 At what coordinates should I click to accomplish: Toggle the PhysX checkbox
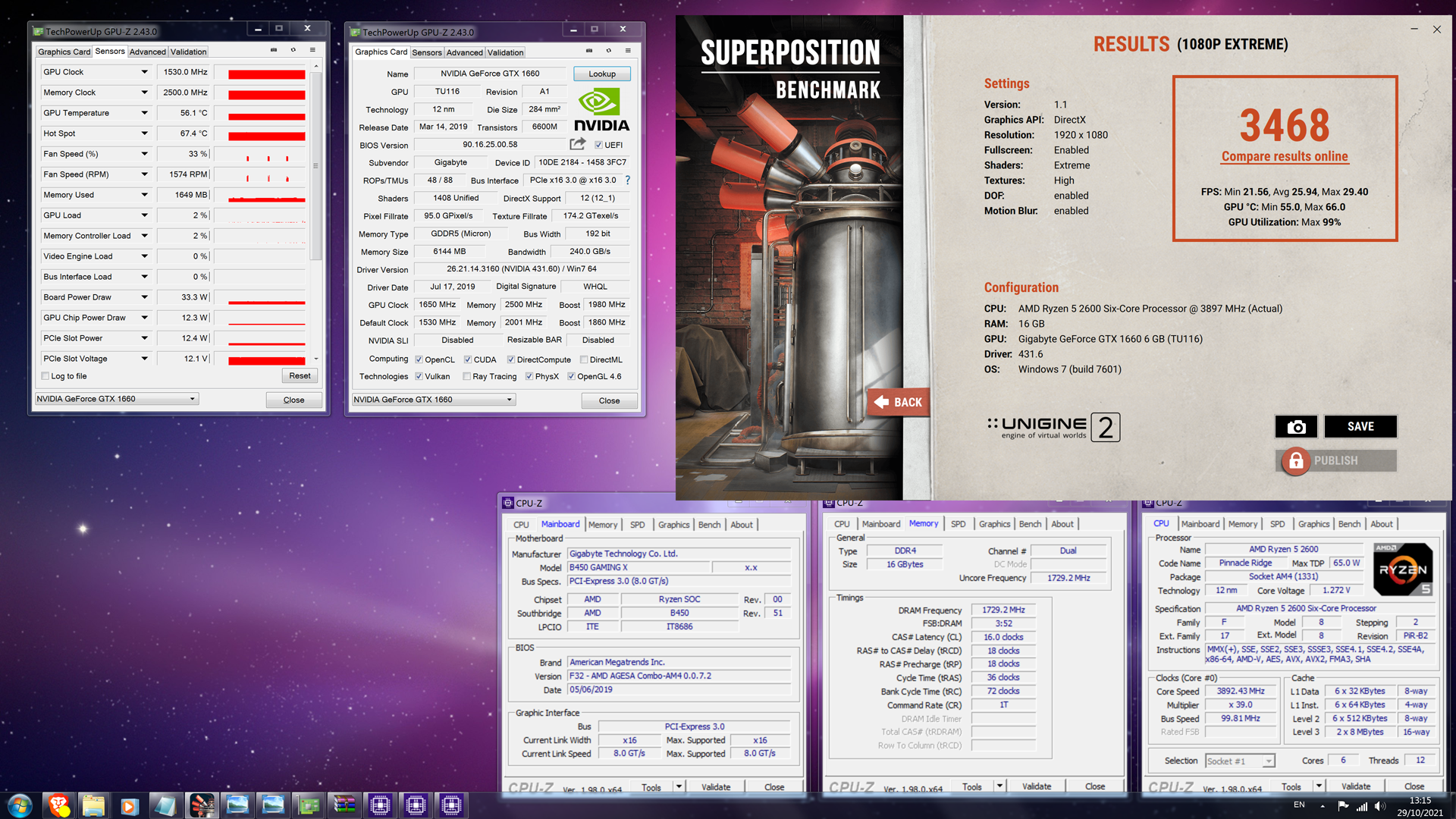click(529, 376)
